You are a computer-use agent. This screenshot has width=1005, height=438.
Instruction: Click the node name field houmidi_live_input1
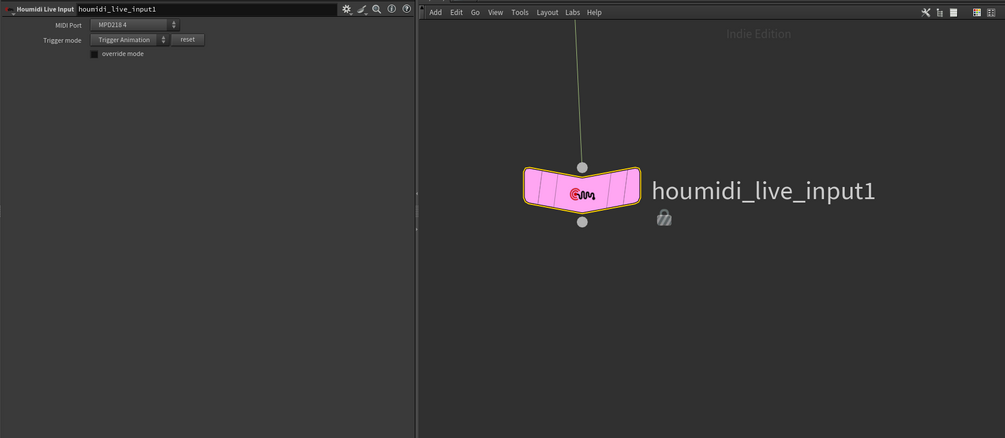coord(206,10)
